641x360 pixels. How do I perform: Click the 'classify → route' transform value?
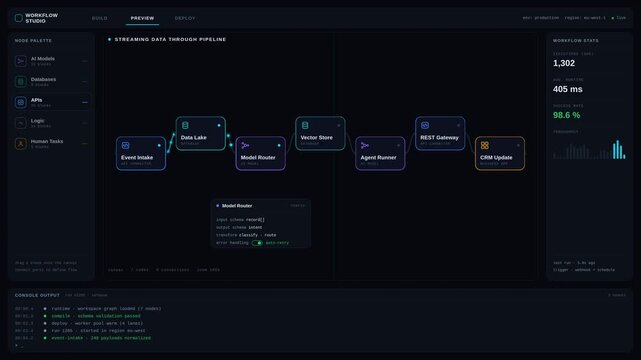pos(258,235)
